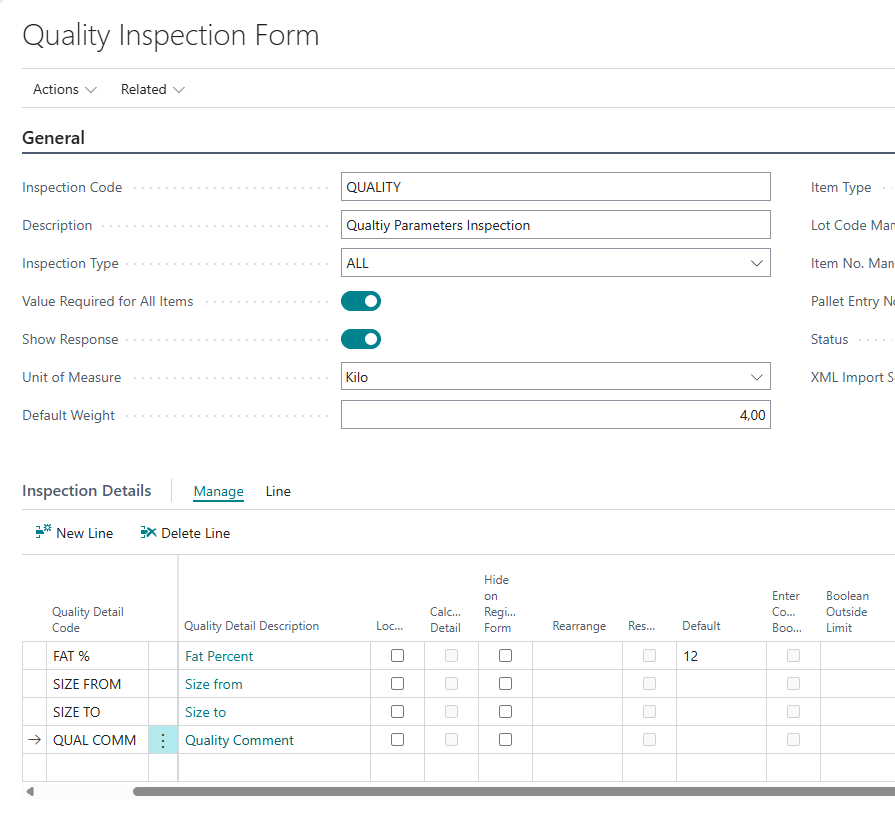895x835 pixels.
Task: Click the horizontal scrollbar under the grid
Action: coord(500,791)
